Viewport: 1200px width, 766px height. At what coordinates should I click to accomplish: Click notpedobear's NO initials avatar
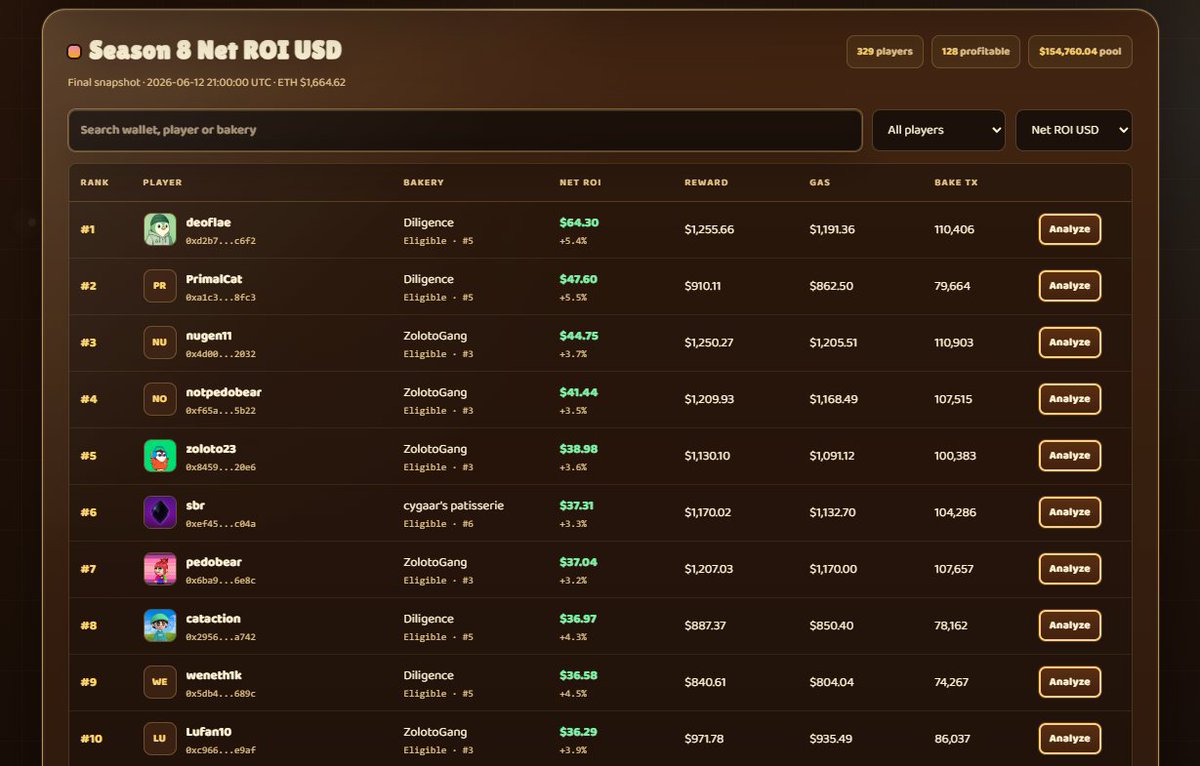[x=160, y=399]
